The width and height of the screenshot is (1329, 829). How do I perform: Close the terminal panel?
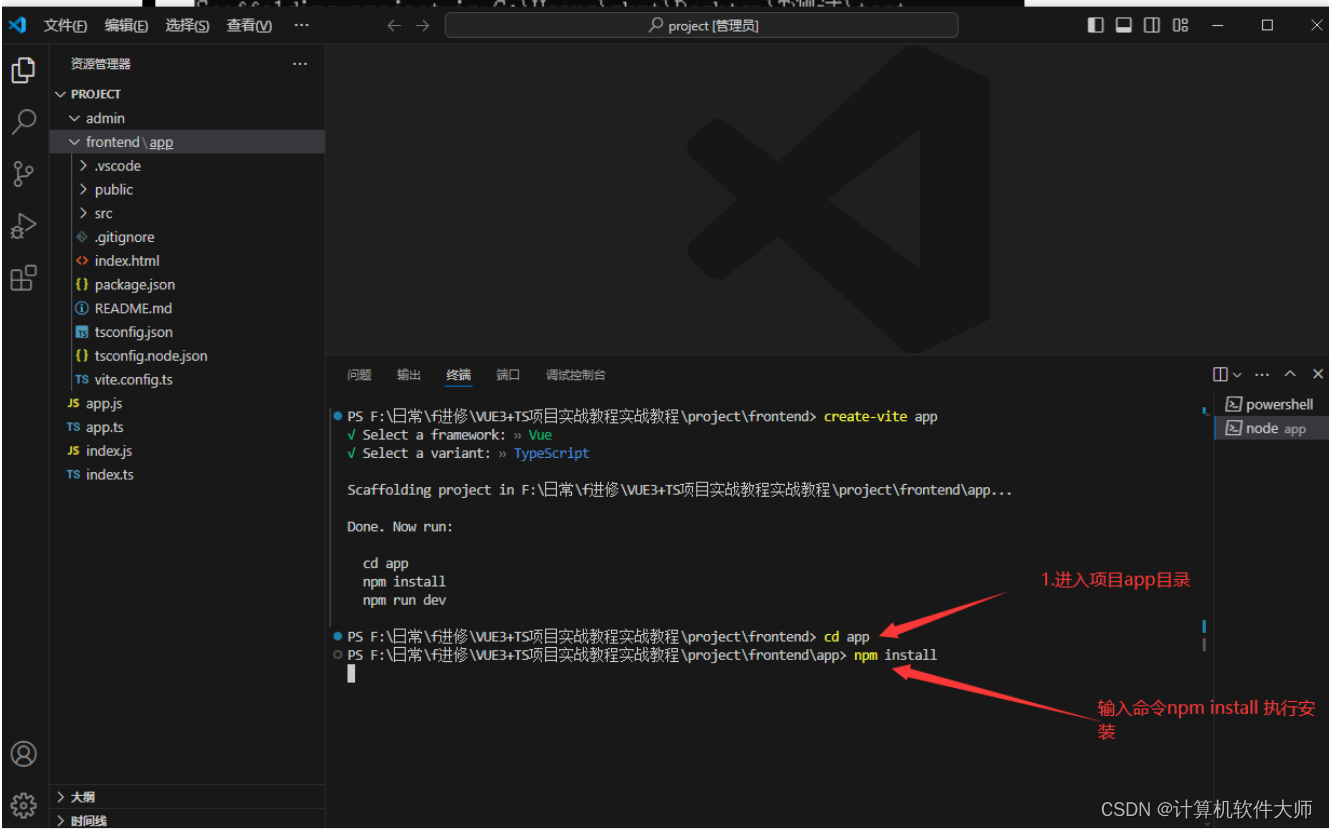tap(1318, 374)
